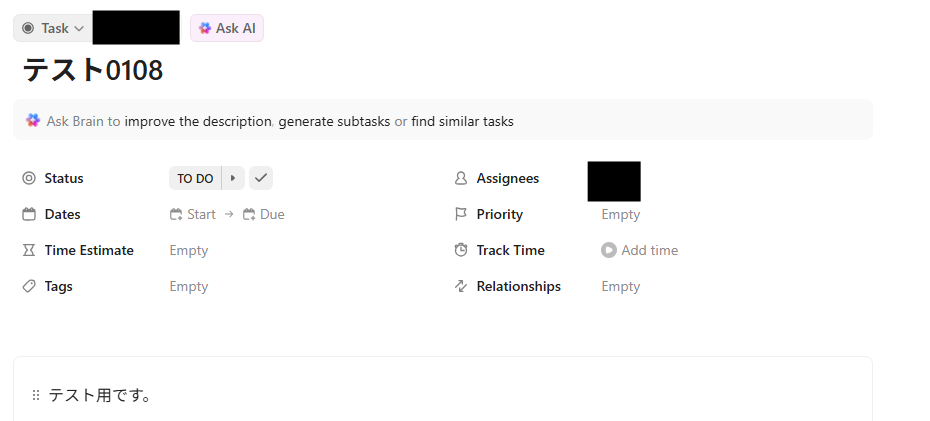Mark task complete with checkmark button
This screenshot has height=421, width=930.
click(261, 178)
